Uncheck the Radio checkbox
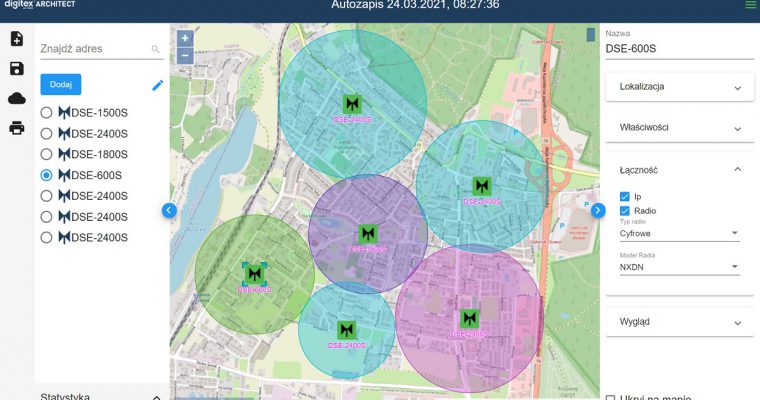Image resolution: width=760 pixels, height=400 pixels. 625,211
